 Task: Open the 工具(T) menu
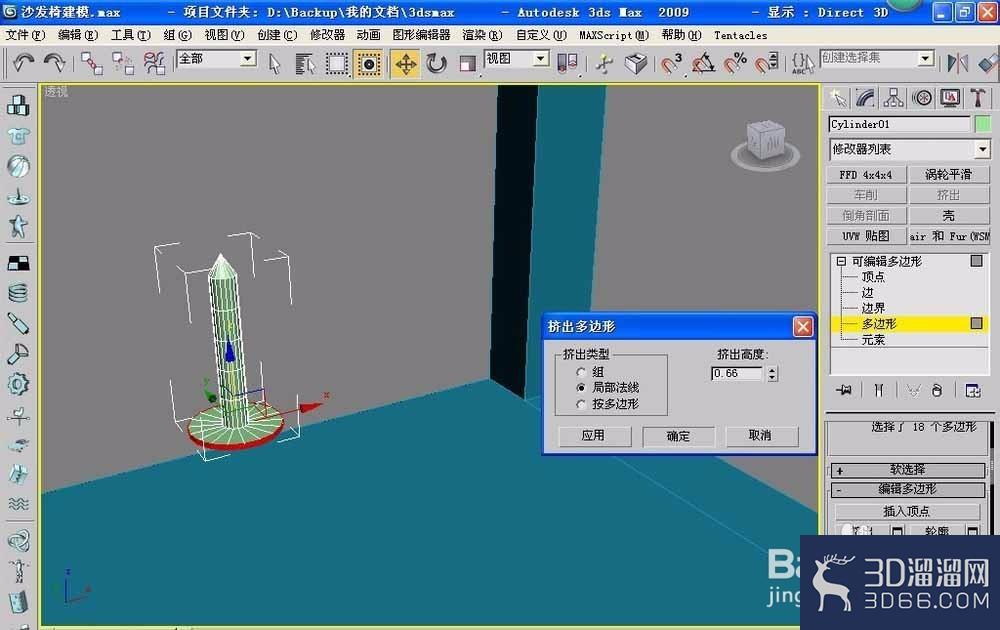pyautogui.click(x=131, y=35)
